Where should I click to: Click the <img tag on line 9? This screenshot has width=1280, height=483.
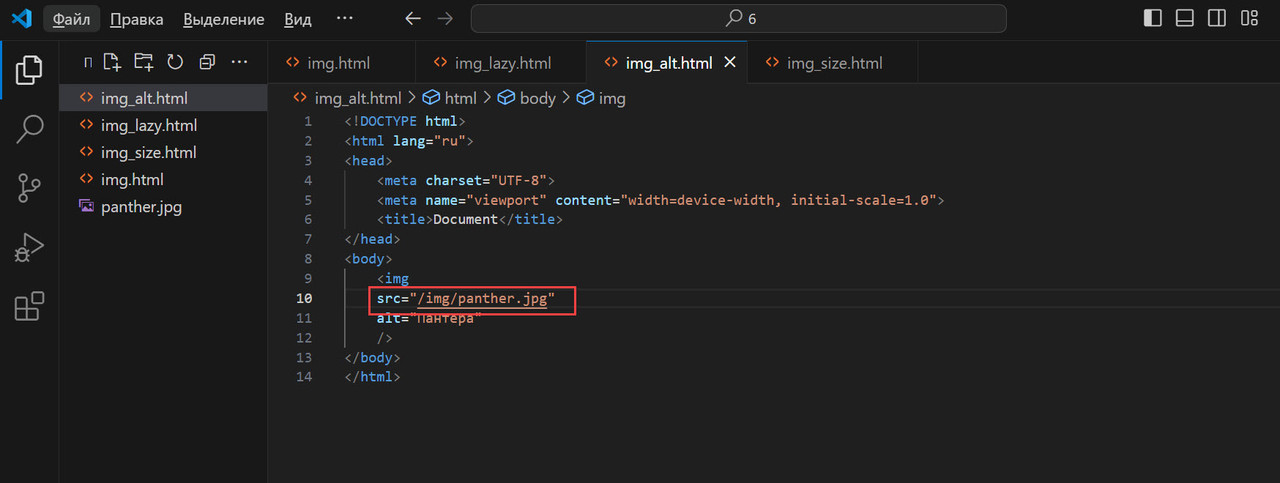(x=393, y=278)
